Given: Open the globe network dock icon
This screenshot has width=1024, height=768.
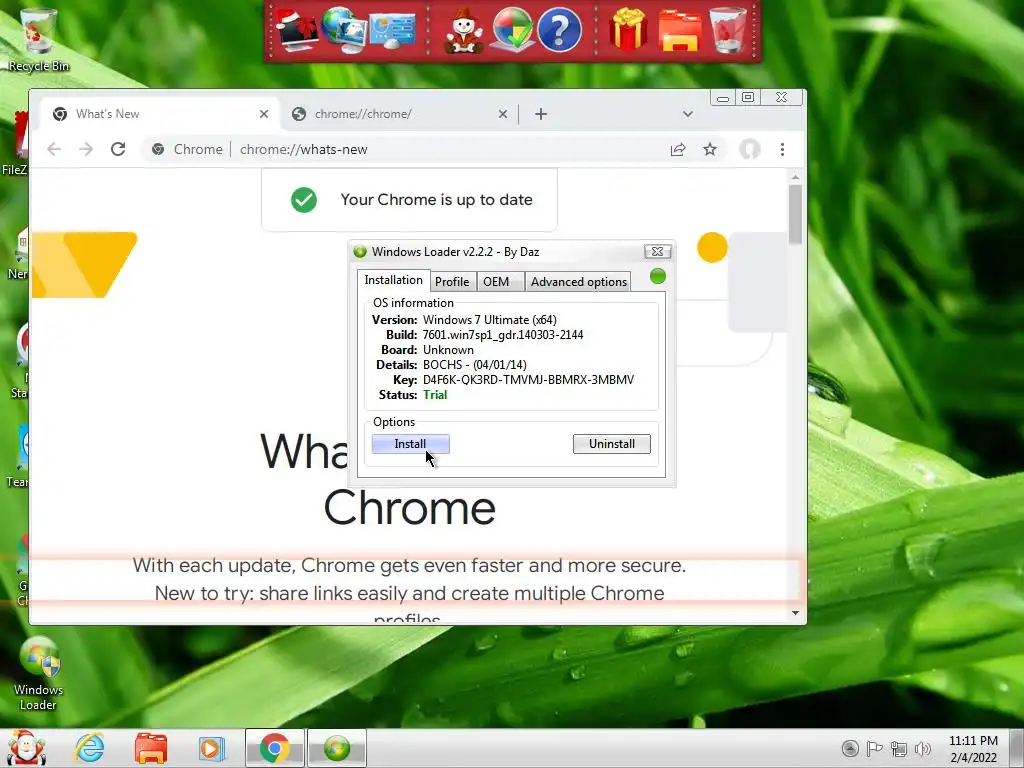Looking at the screenshot, I should (x=344, y=29).
